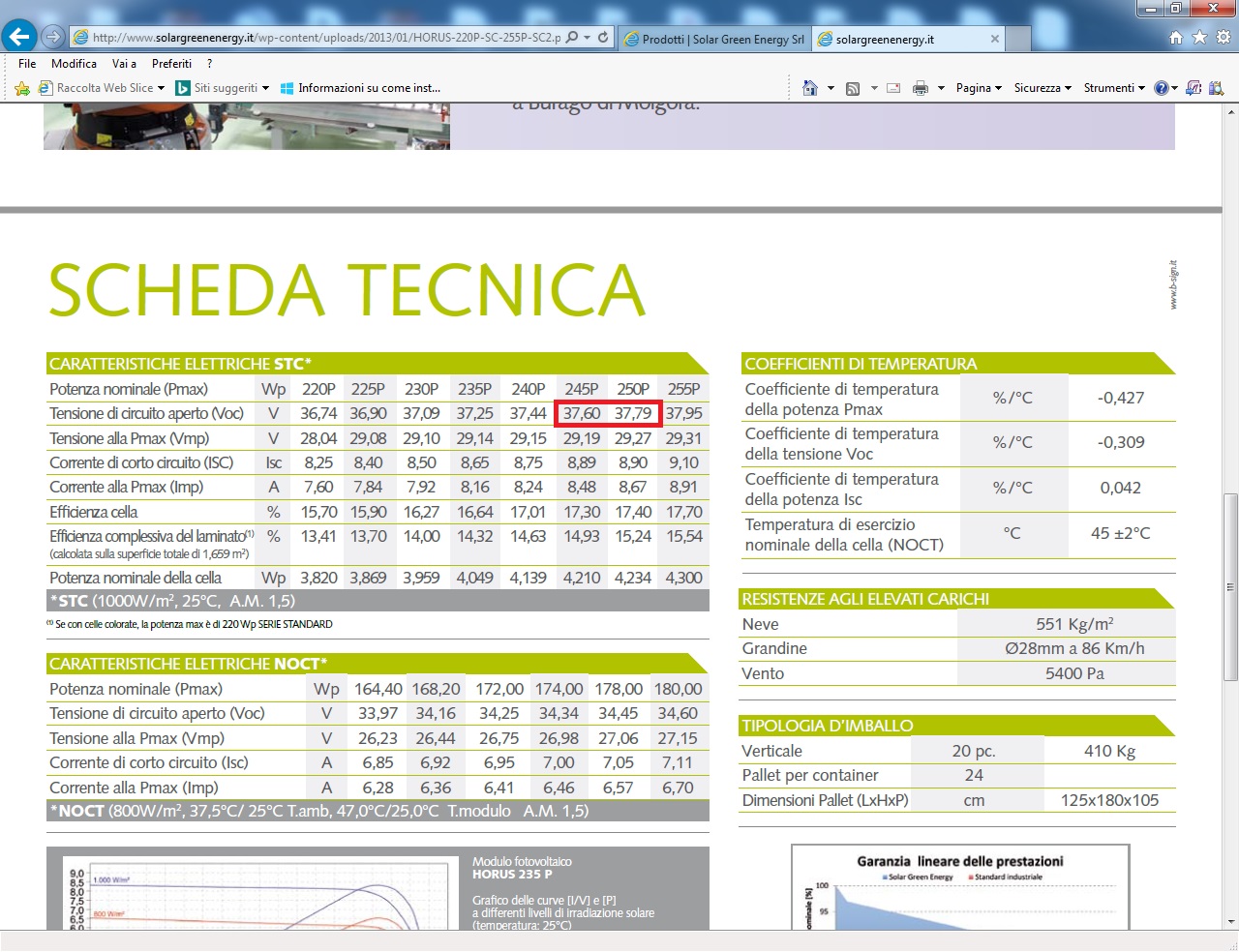This screenshot has height=952, width=1239.
Task: Click the Vento value 5400 Pa
Action: tap(1074, 673)
